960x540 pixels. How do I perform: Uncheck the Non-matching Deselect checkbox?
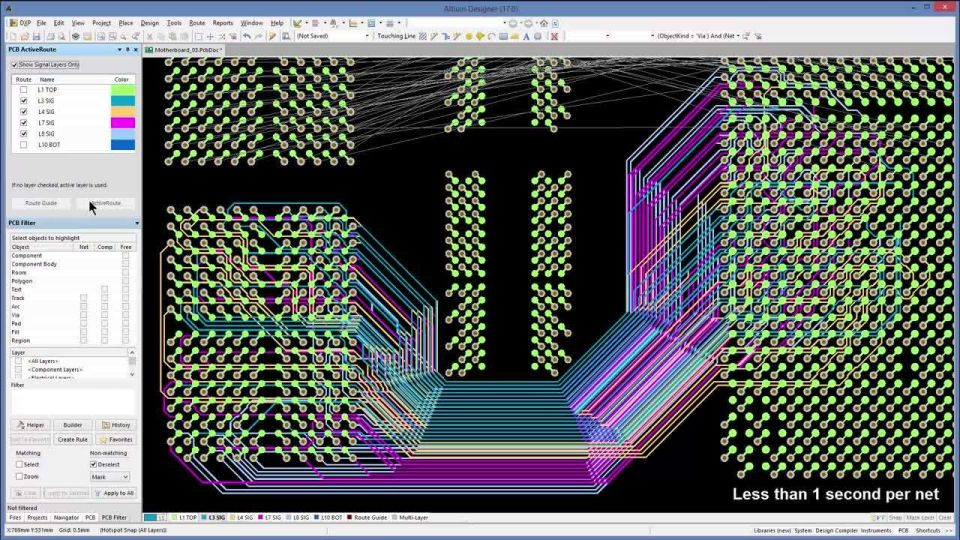[94, 465]
